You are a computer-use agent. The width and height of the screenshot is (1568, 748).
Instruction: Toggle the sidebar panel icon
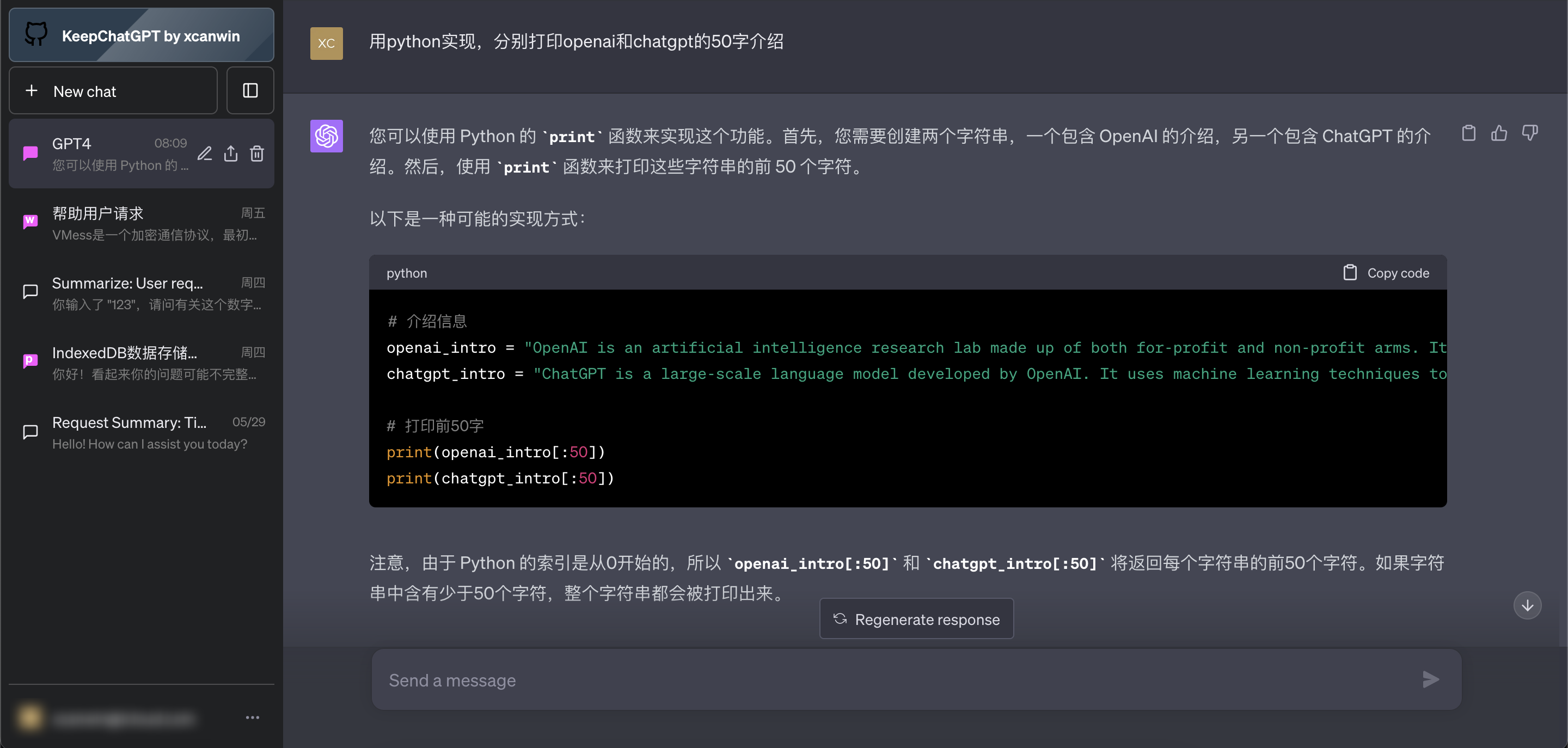(250, 91)
